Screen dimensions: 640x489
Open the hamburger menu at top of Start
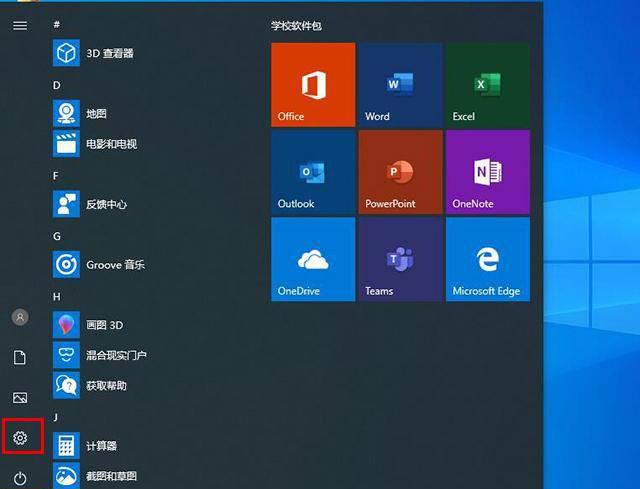click(x=20, y=26)
